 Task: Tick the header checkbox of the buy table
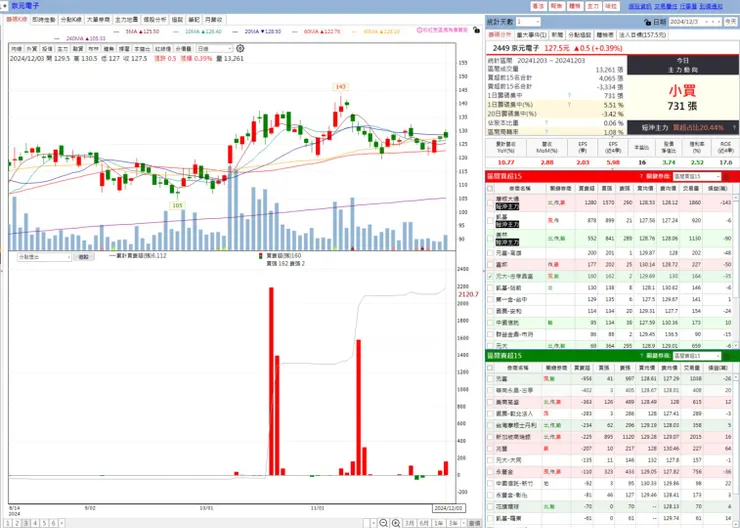tap(490, 188)
